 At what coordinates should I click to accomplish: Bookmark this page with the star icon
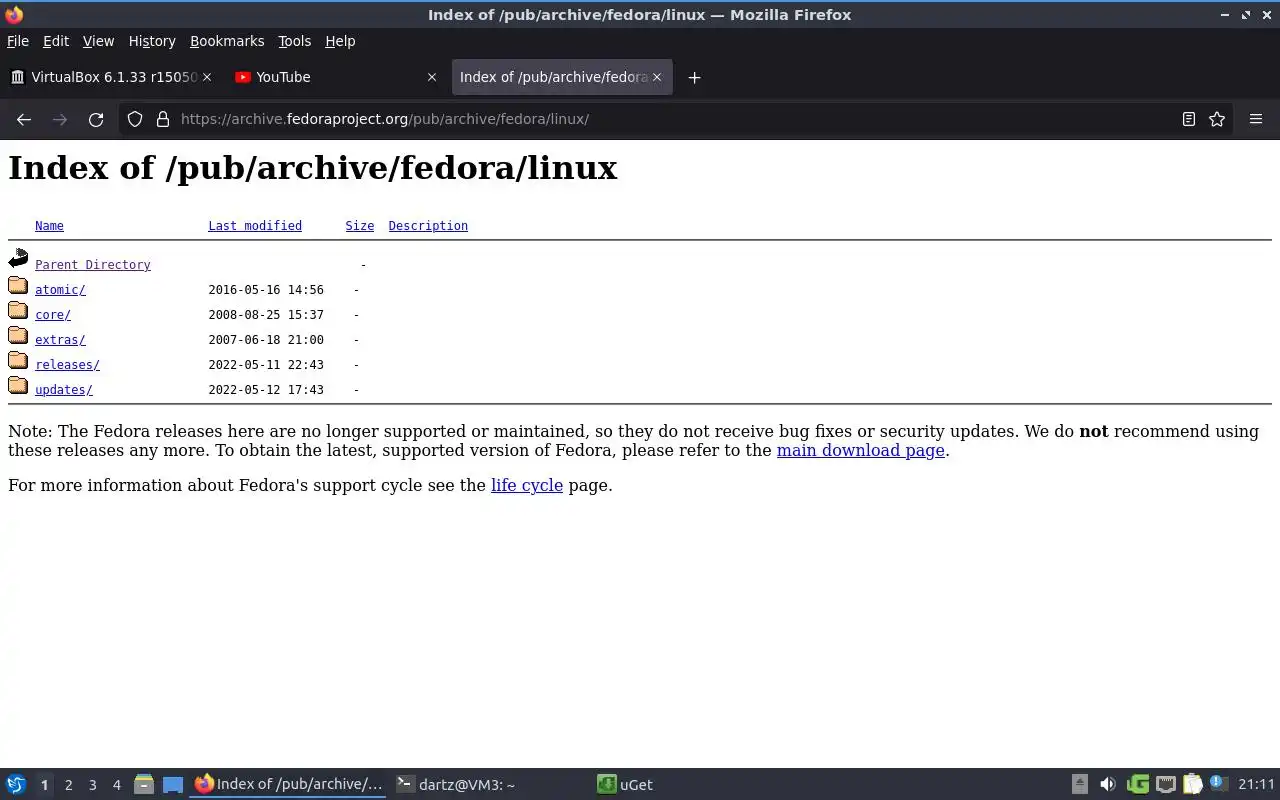[1217, 119]
